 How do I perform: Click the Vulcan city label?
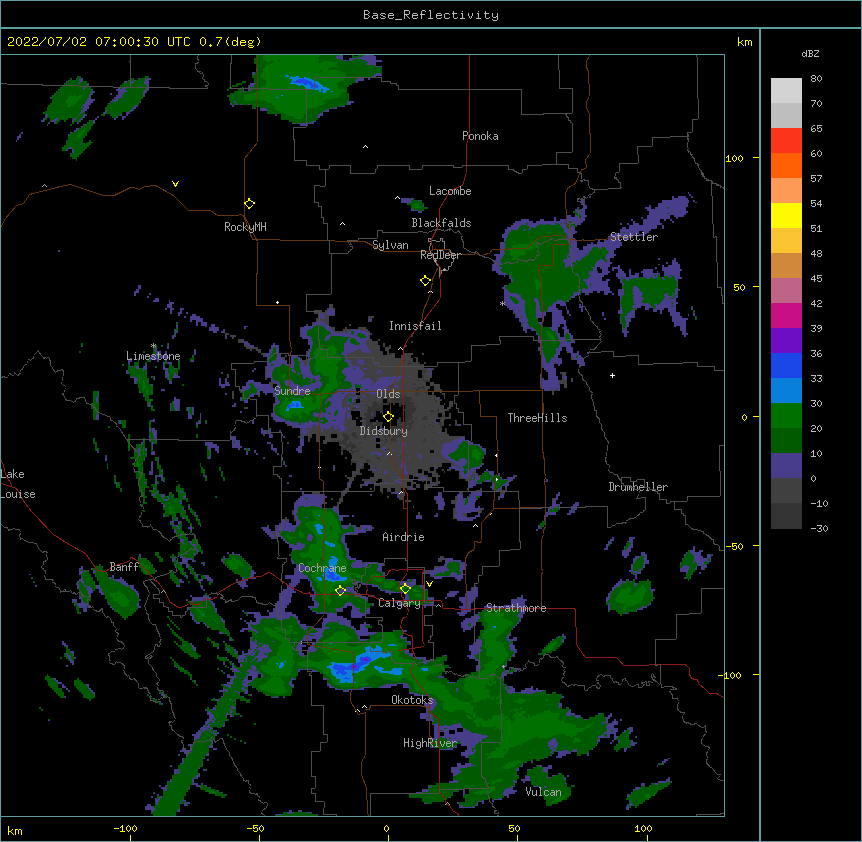point(543,792)
